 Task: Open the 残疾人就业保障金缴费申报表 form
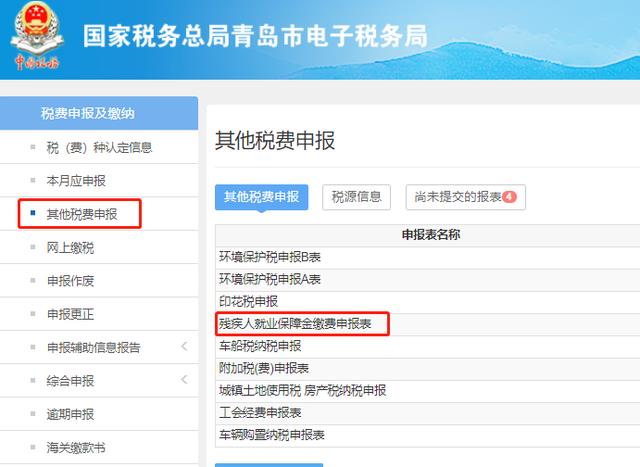click(296, 324)
